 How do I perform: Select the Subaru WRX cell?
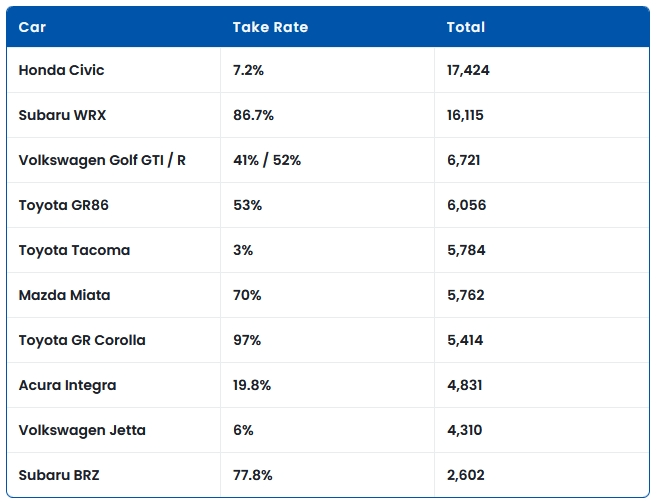pos(62,115)
